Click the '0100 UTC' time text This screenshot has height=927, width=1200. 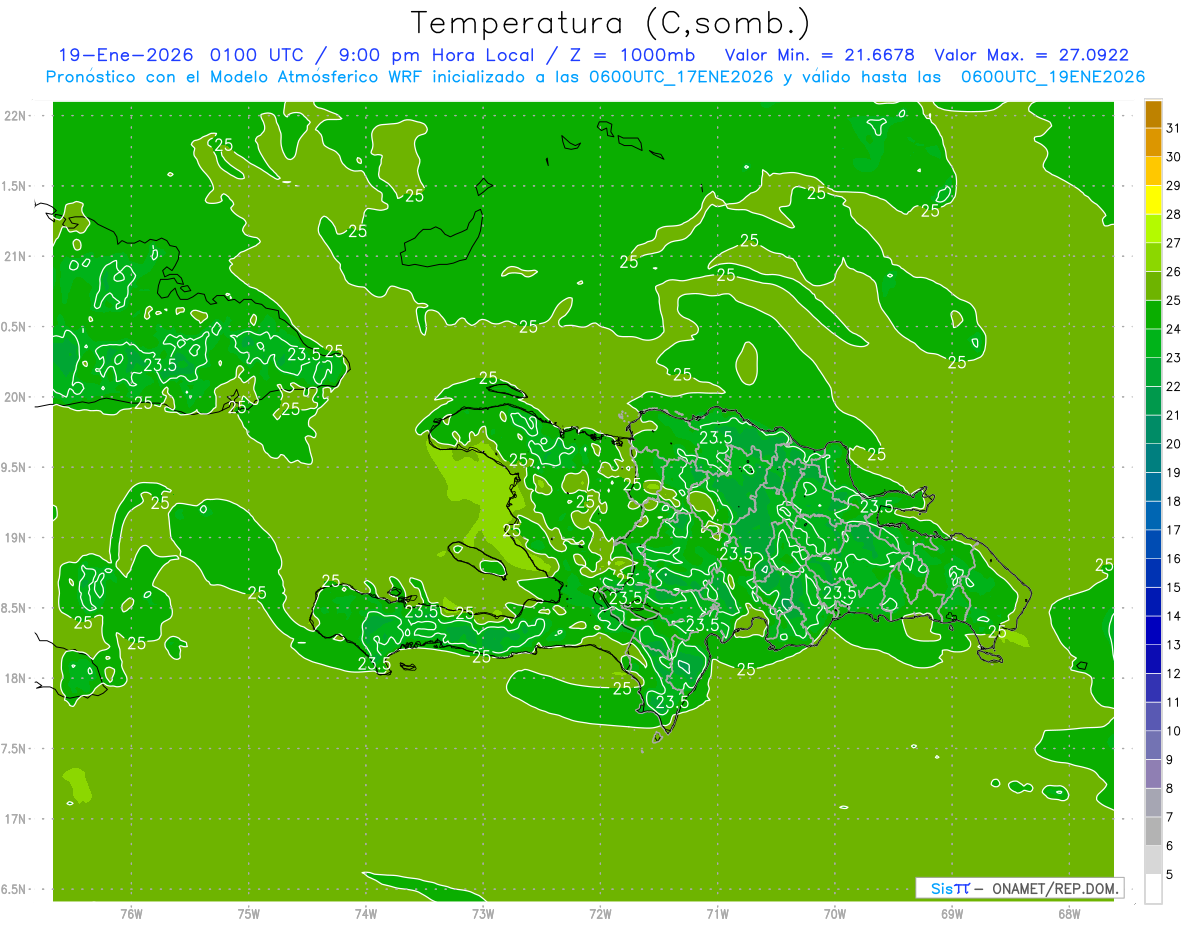[x=258, y=55]
